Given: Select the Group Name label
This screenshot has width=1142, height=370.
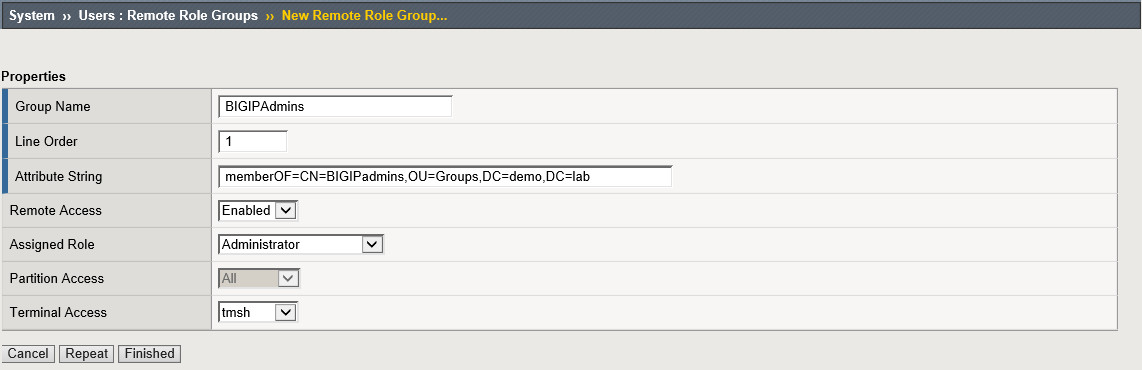Looking at the screenshot, I should point(52,107).
